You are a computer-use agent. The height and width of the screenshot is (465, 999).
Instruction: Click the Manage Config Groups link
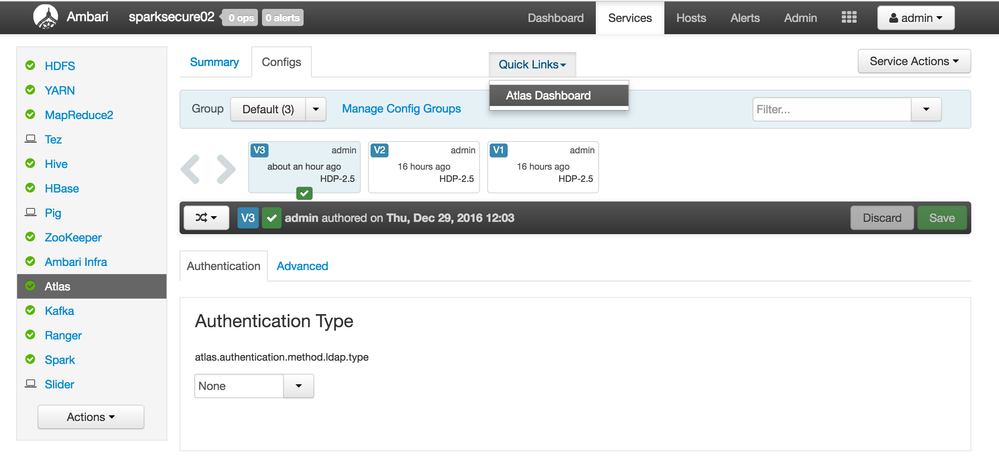click(x=401, y=108)
